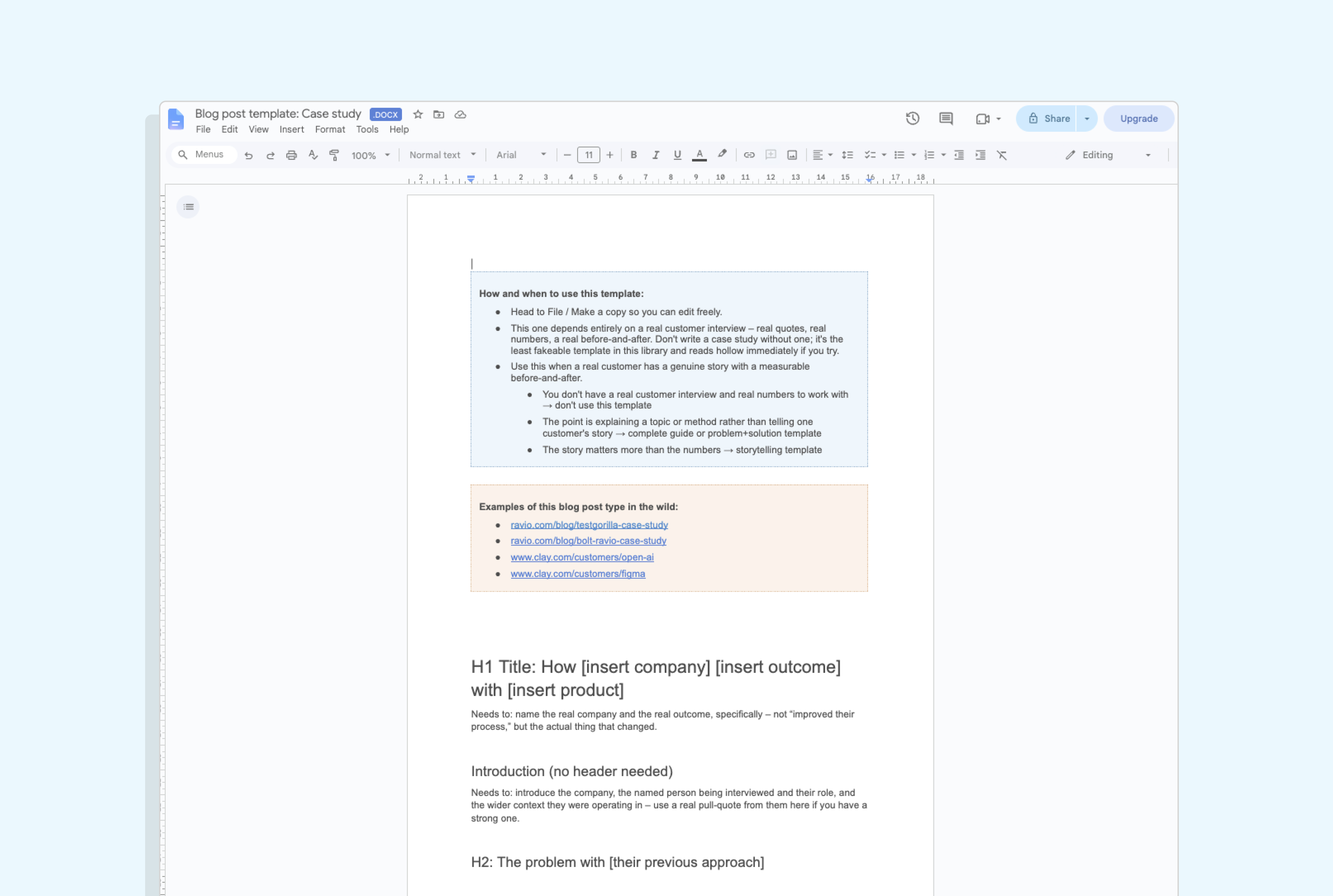
Task: Decrease the font size
Action: click(567, 155)
